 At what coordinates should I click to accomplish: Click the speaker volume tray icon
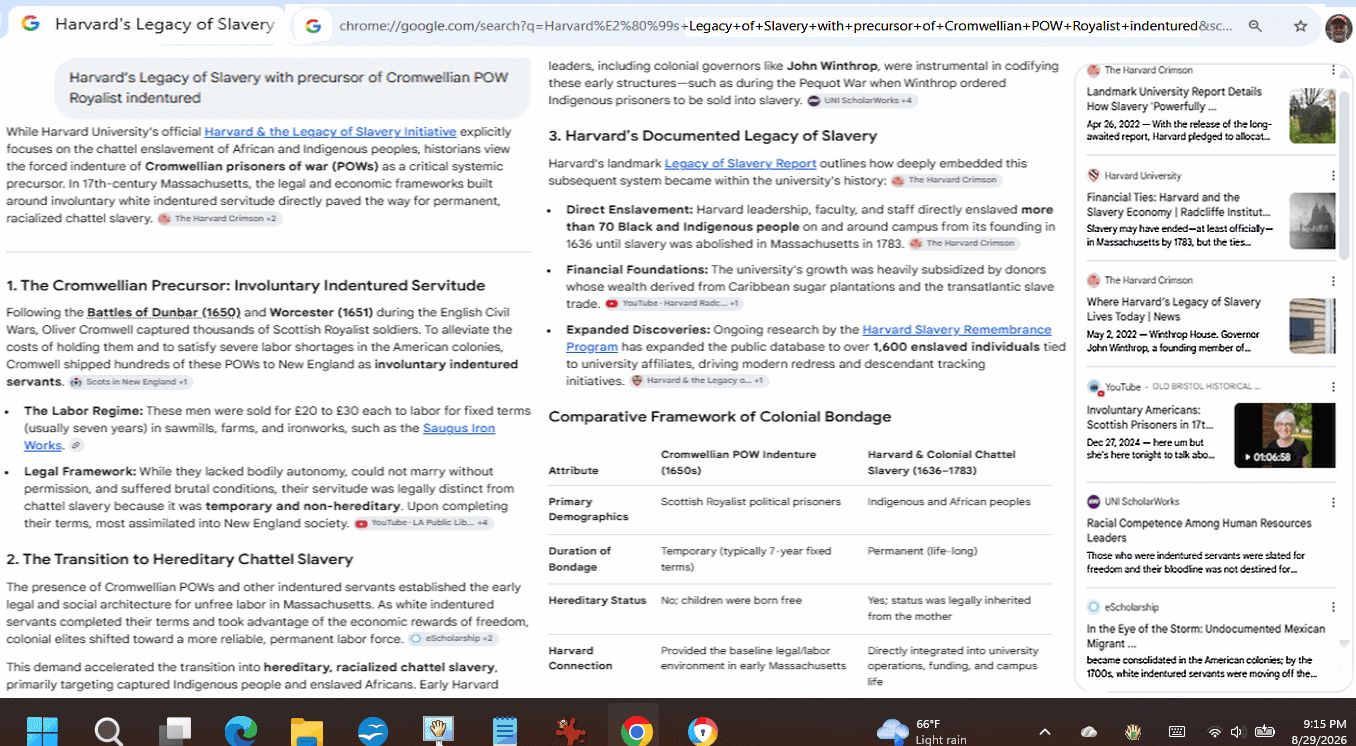point(1237,732)
